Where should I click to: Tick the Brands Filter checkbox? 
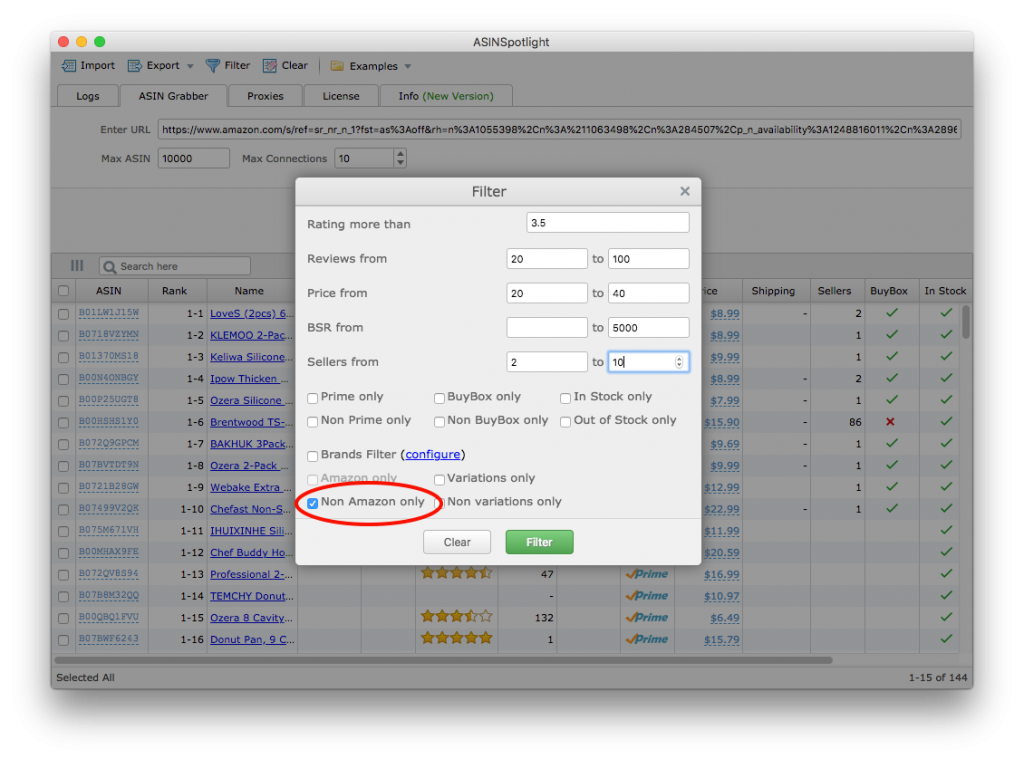[313, 456]
